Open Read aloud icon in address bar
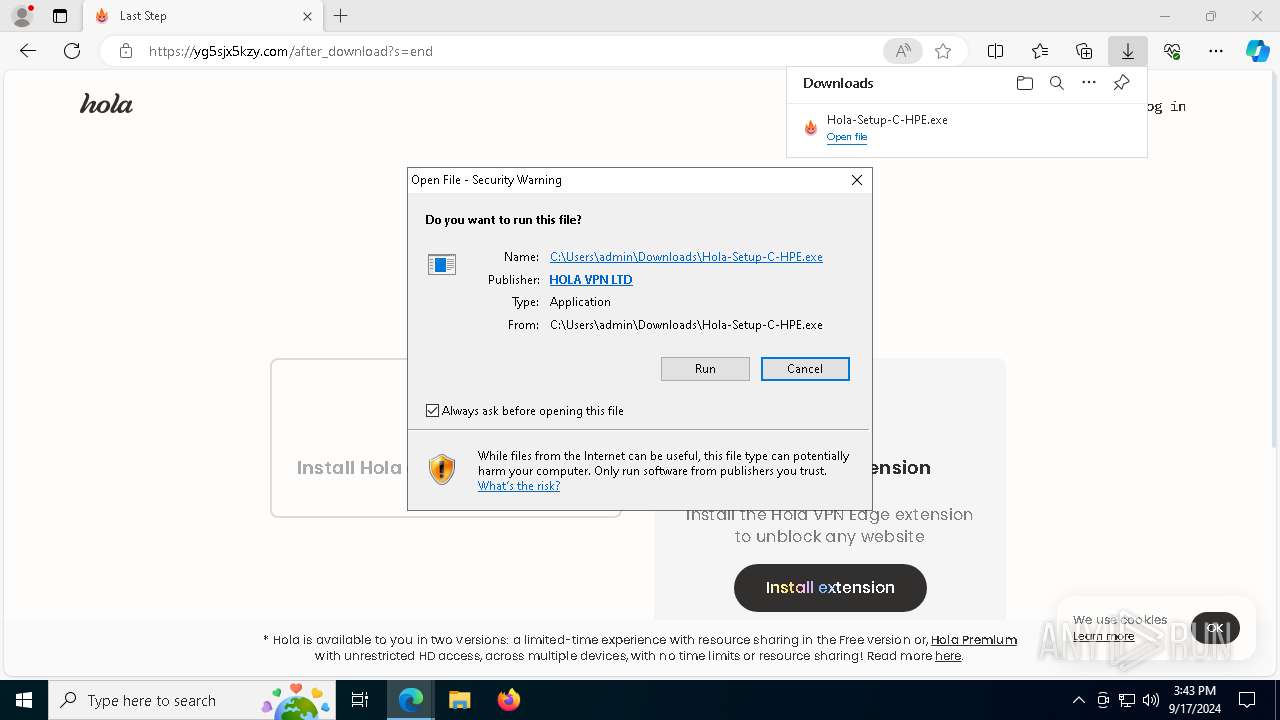The image size is (1280, 720). coord(902,51)
